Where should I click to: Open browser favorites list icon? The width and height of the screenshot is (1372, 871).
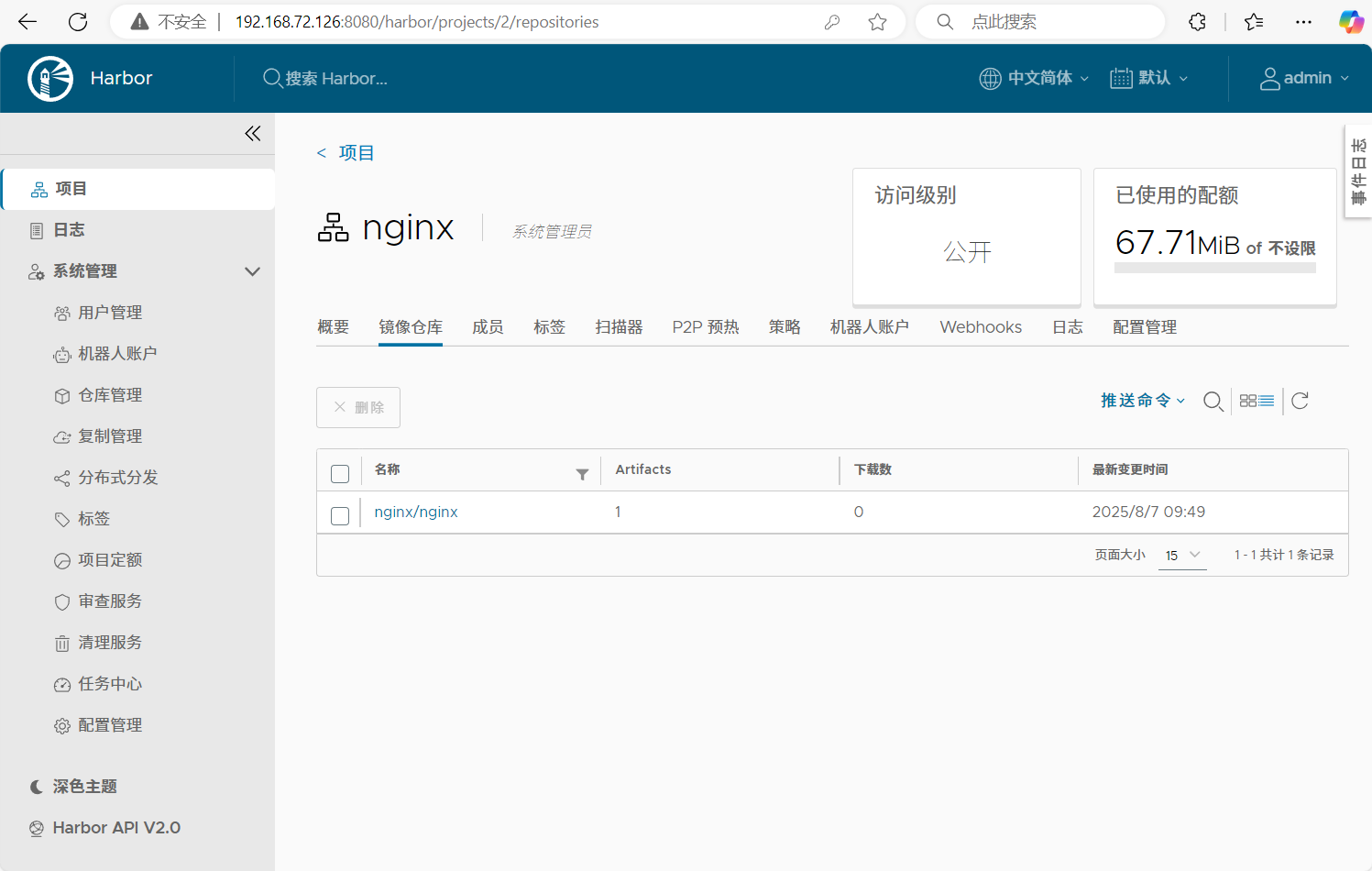[x=1254, y=22]
